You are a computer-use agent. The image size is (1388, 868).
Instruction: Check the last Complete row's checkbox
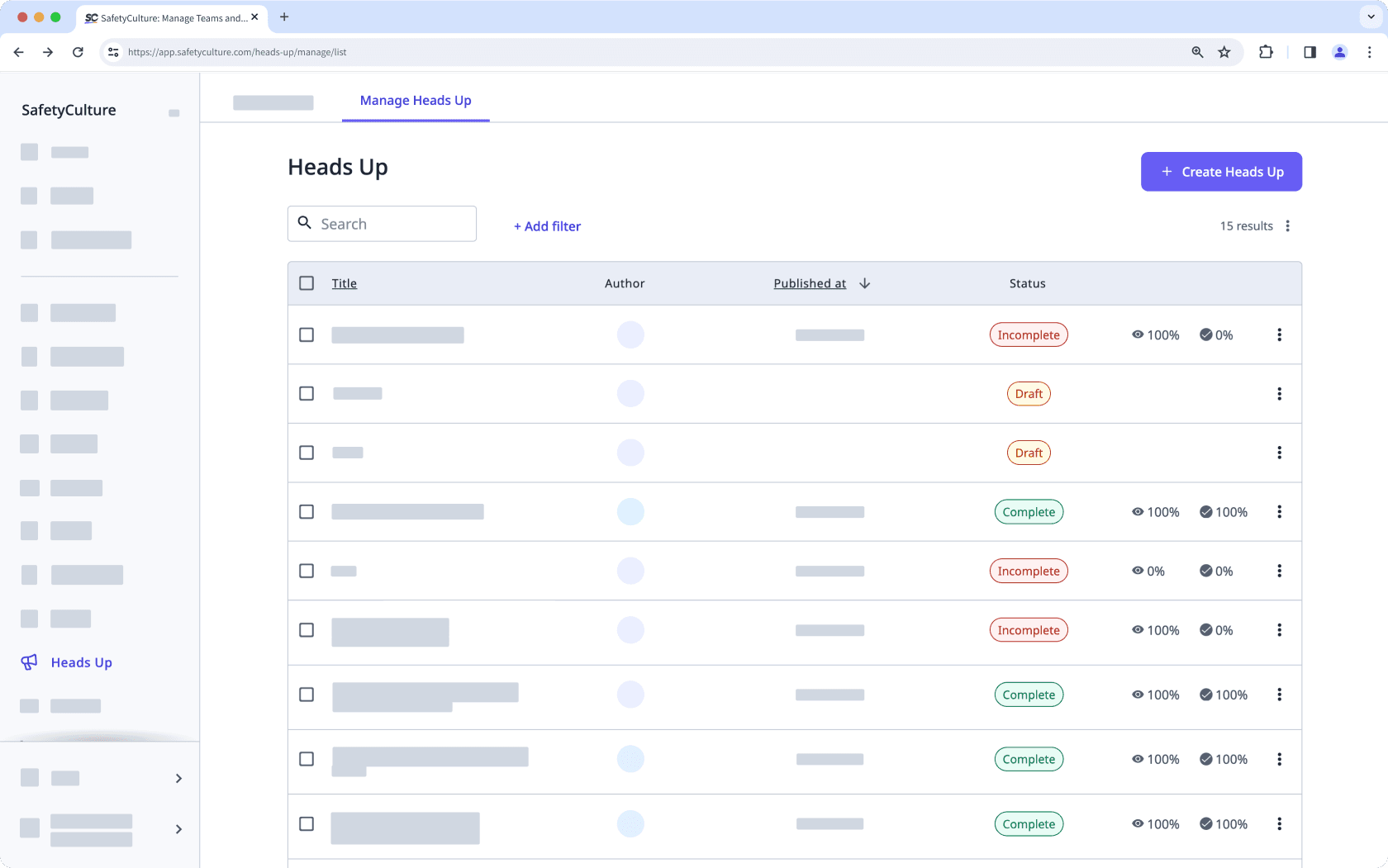click(307, 823)
